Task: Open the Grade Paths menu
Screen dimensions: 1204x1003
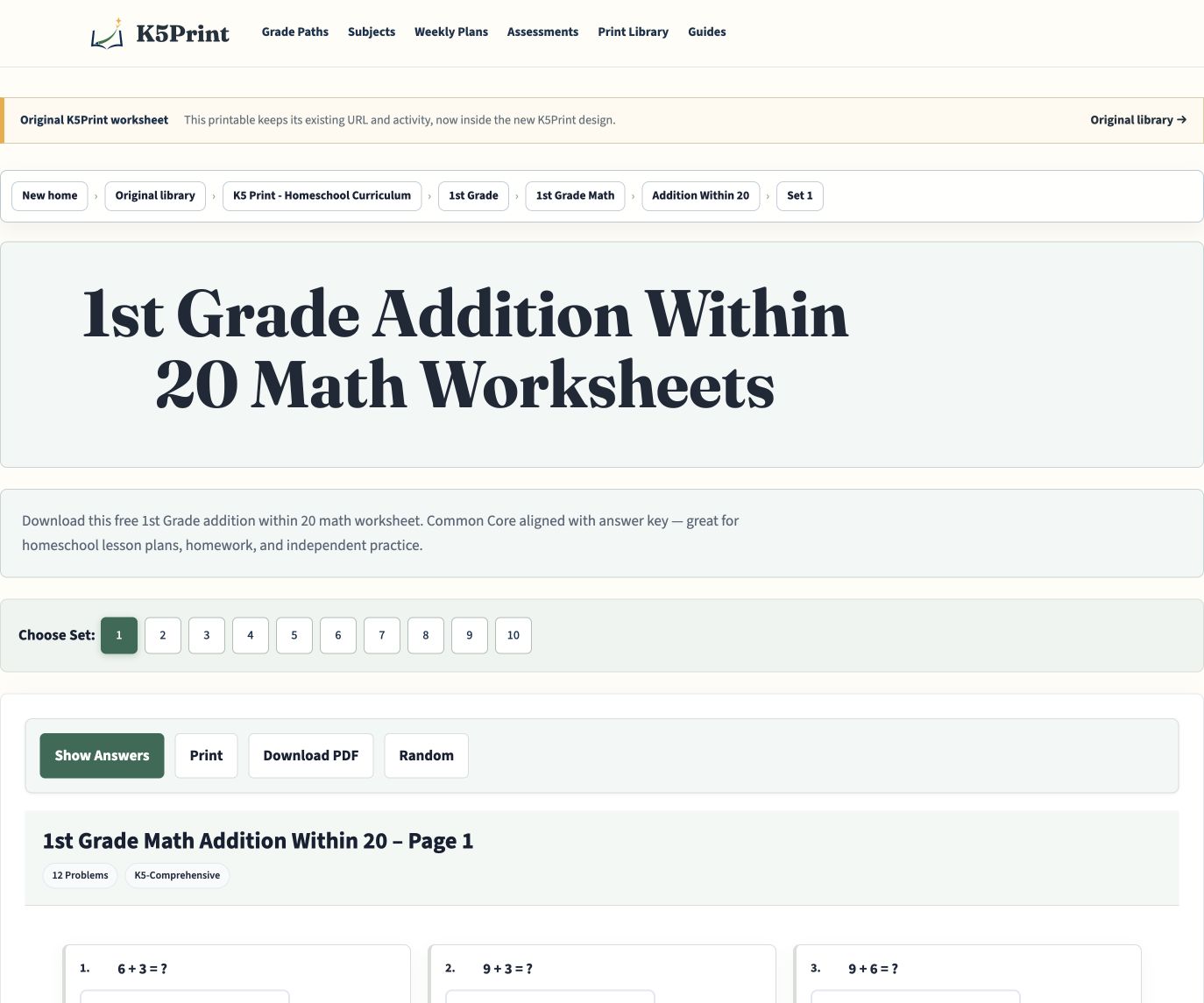Action: click(x=295, y=32)
